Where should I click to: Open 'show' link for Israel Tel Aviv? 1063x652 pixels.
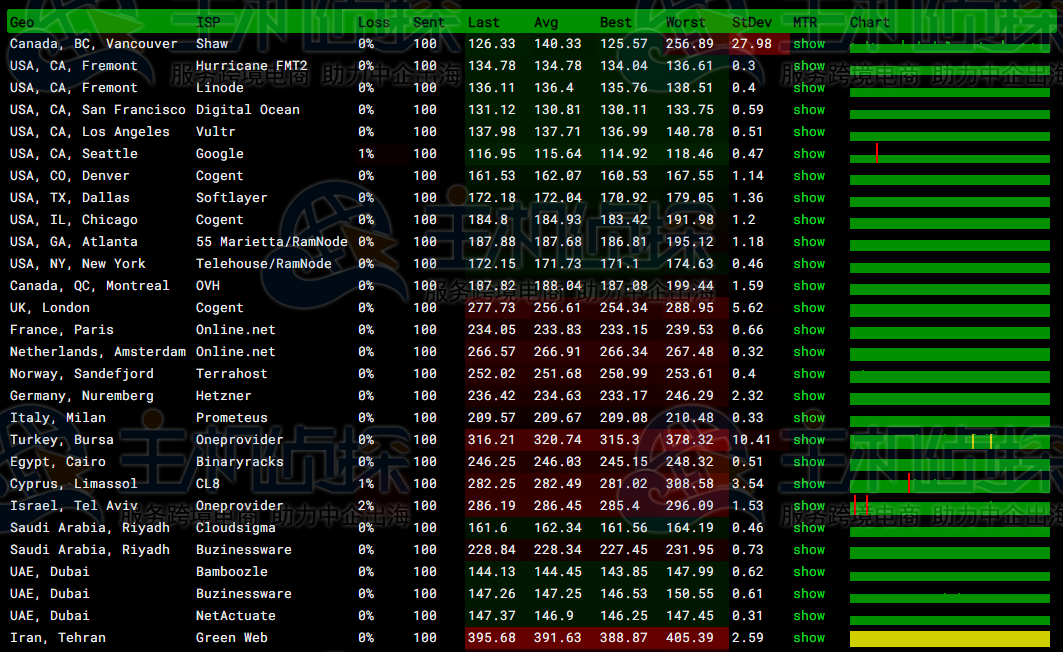[809, 506]
